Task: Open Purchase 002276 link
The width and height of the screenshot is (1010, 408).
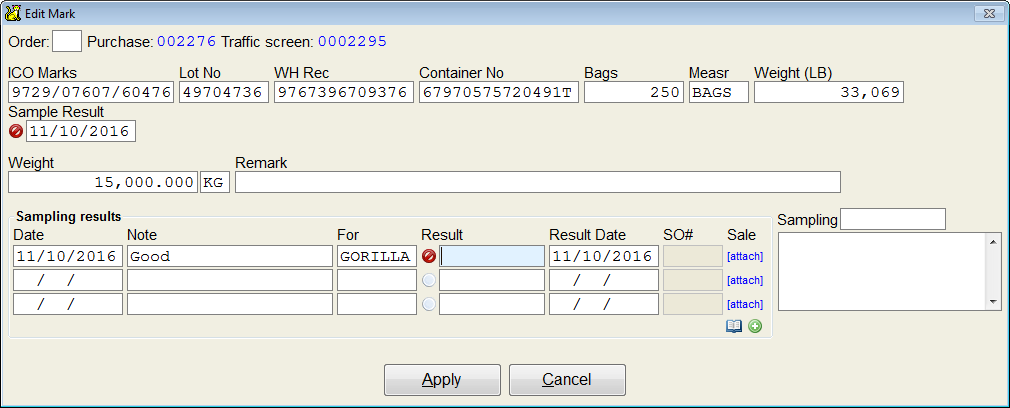Action: (x=187, y=42)
